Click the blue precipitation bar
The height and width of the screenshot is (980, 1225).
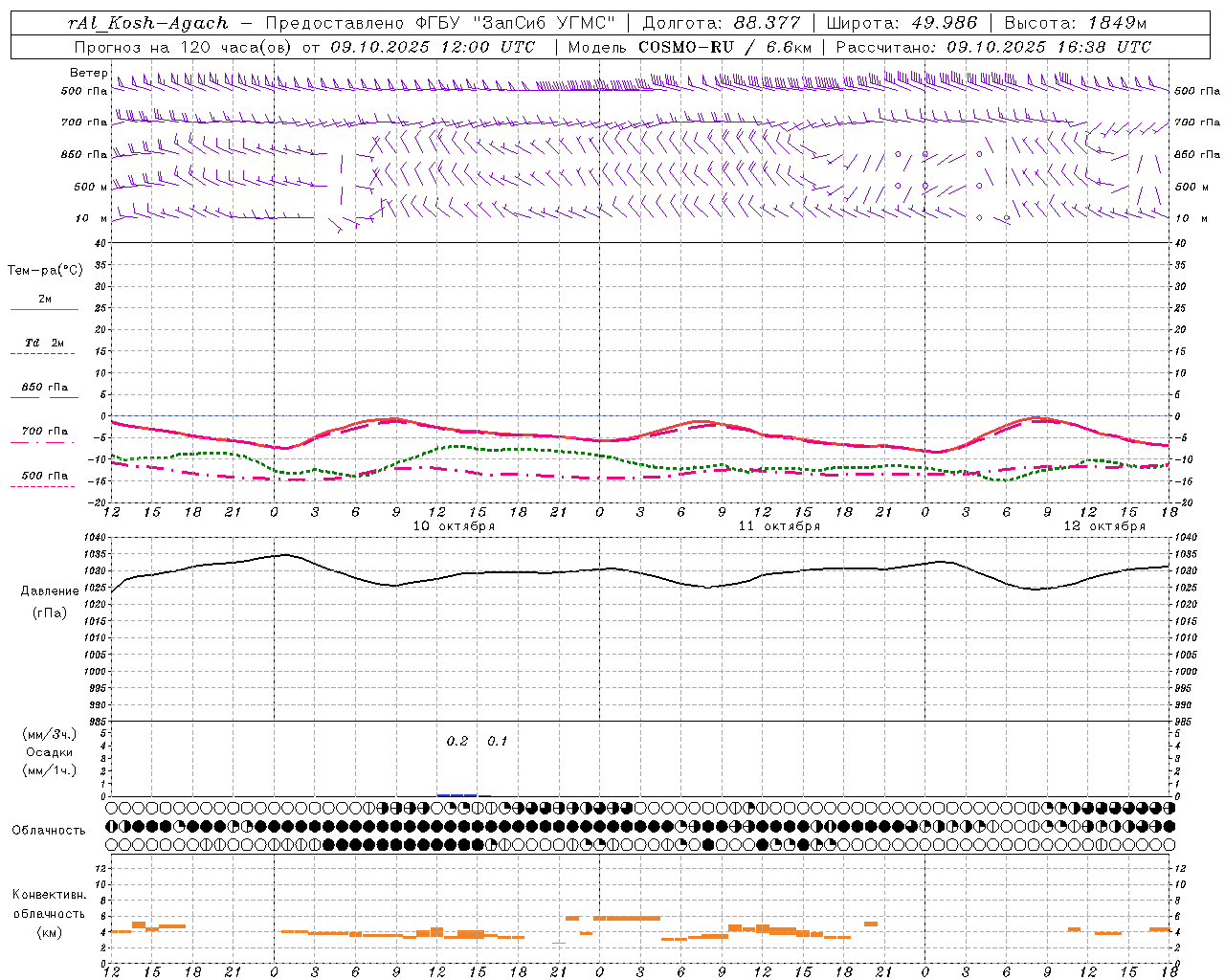pyautogui.click(x=457, y=795)
